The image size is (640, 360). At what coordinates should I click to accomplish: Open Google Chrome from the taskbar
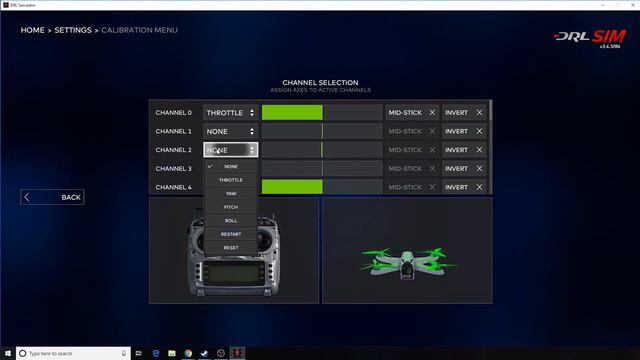pos(188,353)
